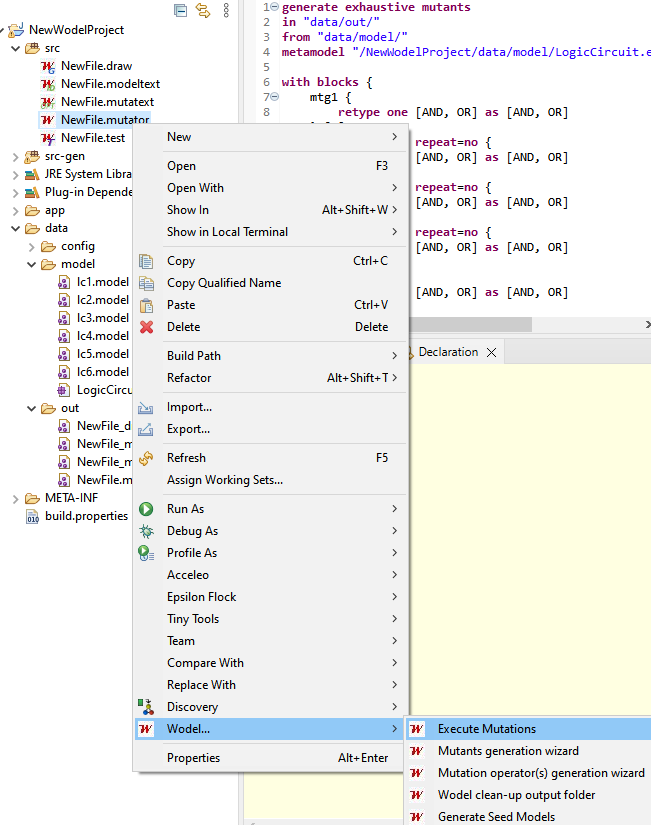Viewport: 651px width, 825px height.
Task: Open Mutation operator(s) generation wizard
Action: click(528, 773)
